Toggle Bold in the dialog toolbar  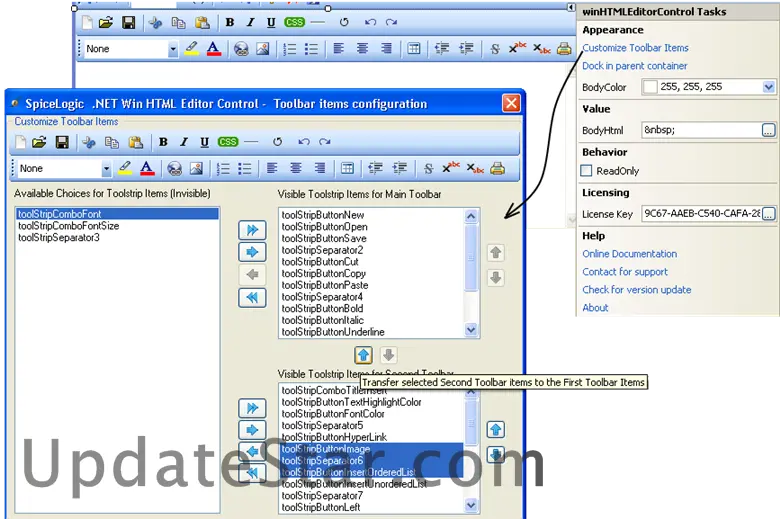[163, 142]
